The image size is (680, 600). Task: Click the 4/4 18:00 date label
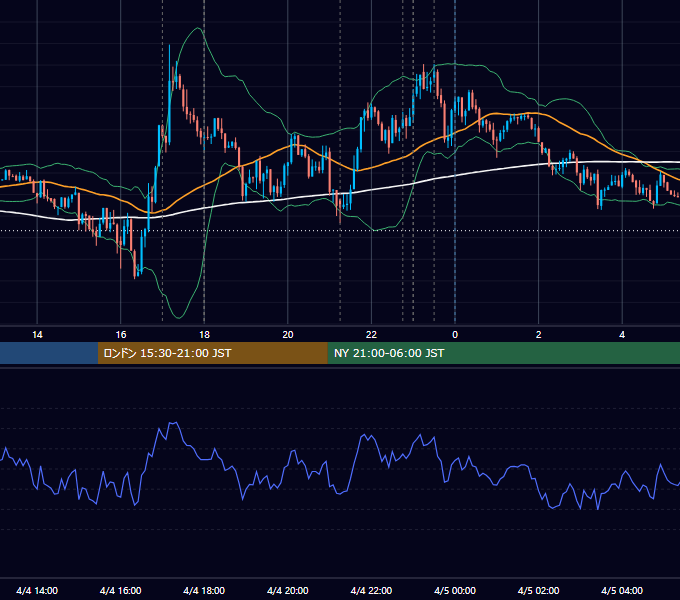tap(204, 590)
